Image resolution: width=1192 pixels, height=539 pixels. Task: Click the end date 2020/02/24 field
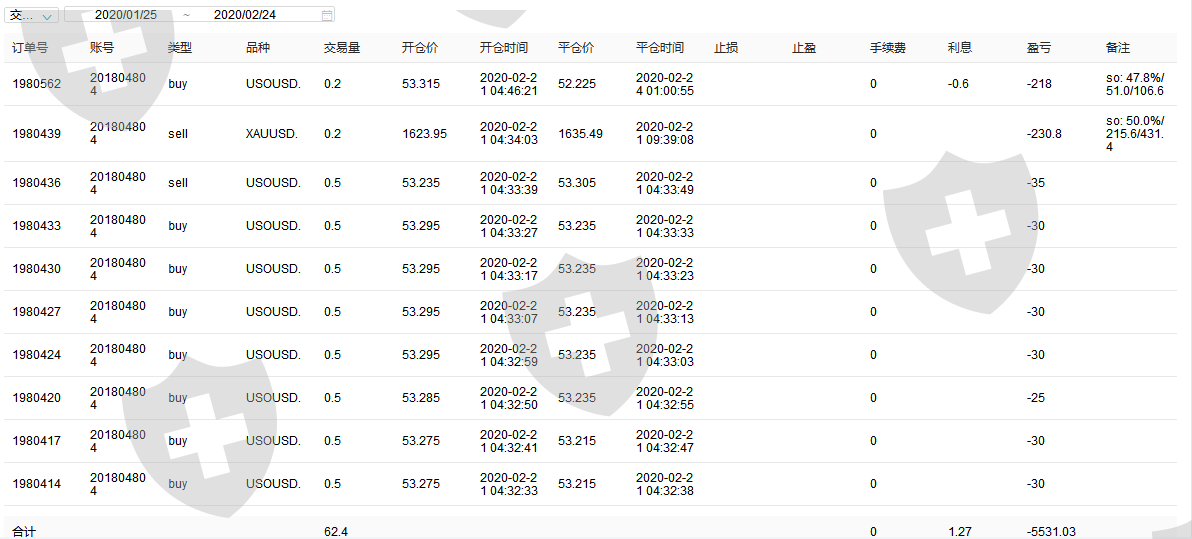[x=245, y=15]
